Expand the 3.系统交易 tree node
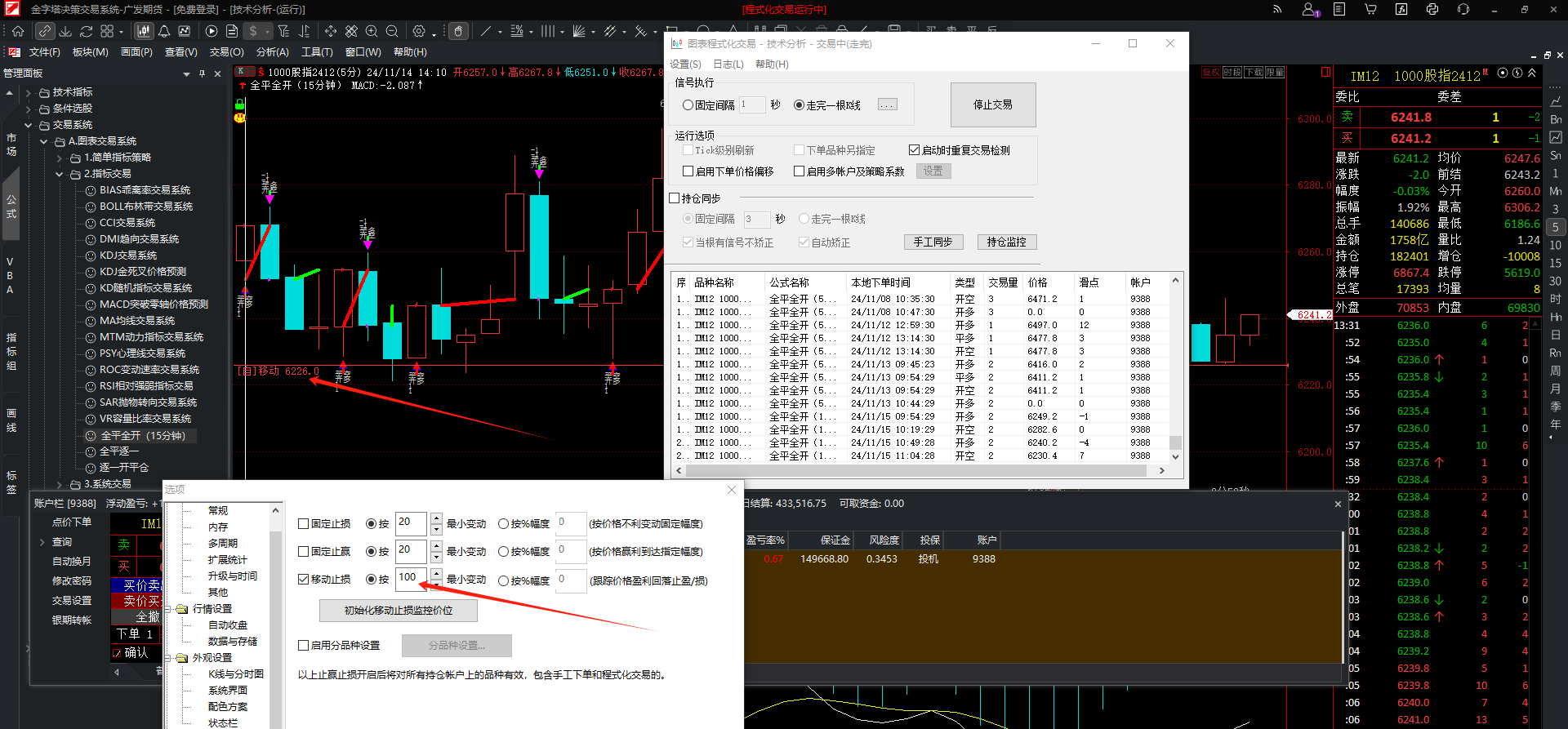 (59, 484)
